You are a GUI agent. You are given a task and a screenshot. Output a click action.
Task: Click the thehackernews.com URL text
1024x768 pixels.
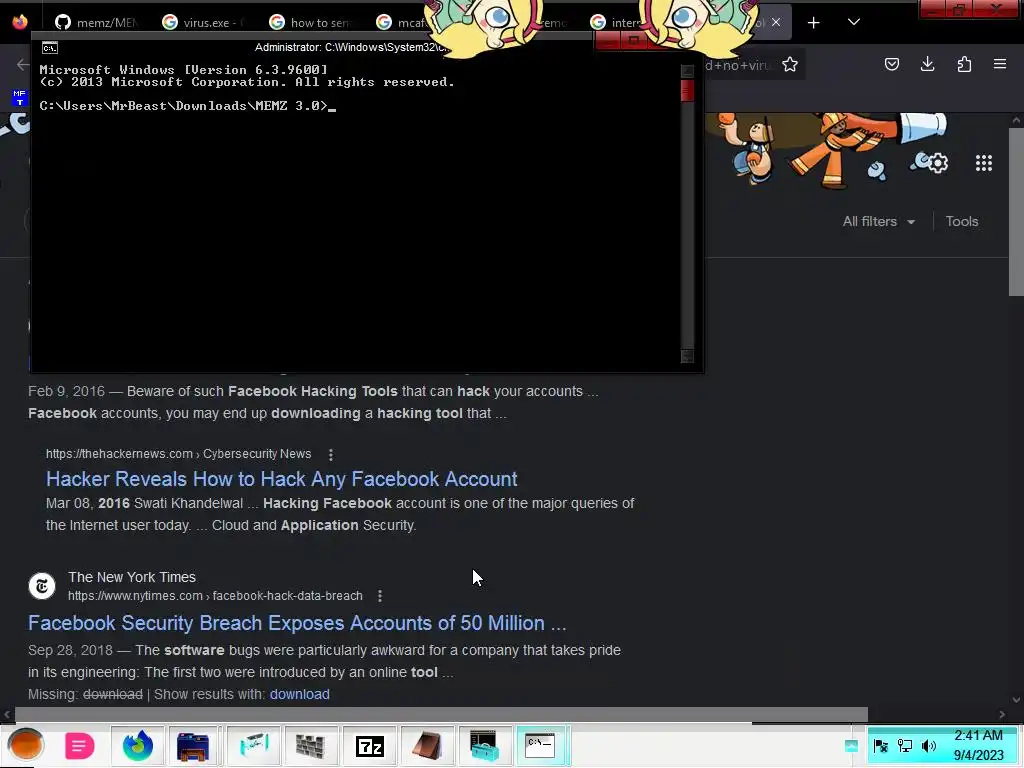click(x=178, y=454)
